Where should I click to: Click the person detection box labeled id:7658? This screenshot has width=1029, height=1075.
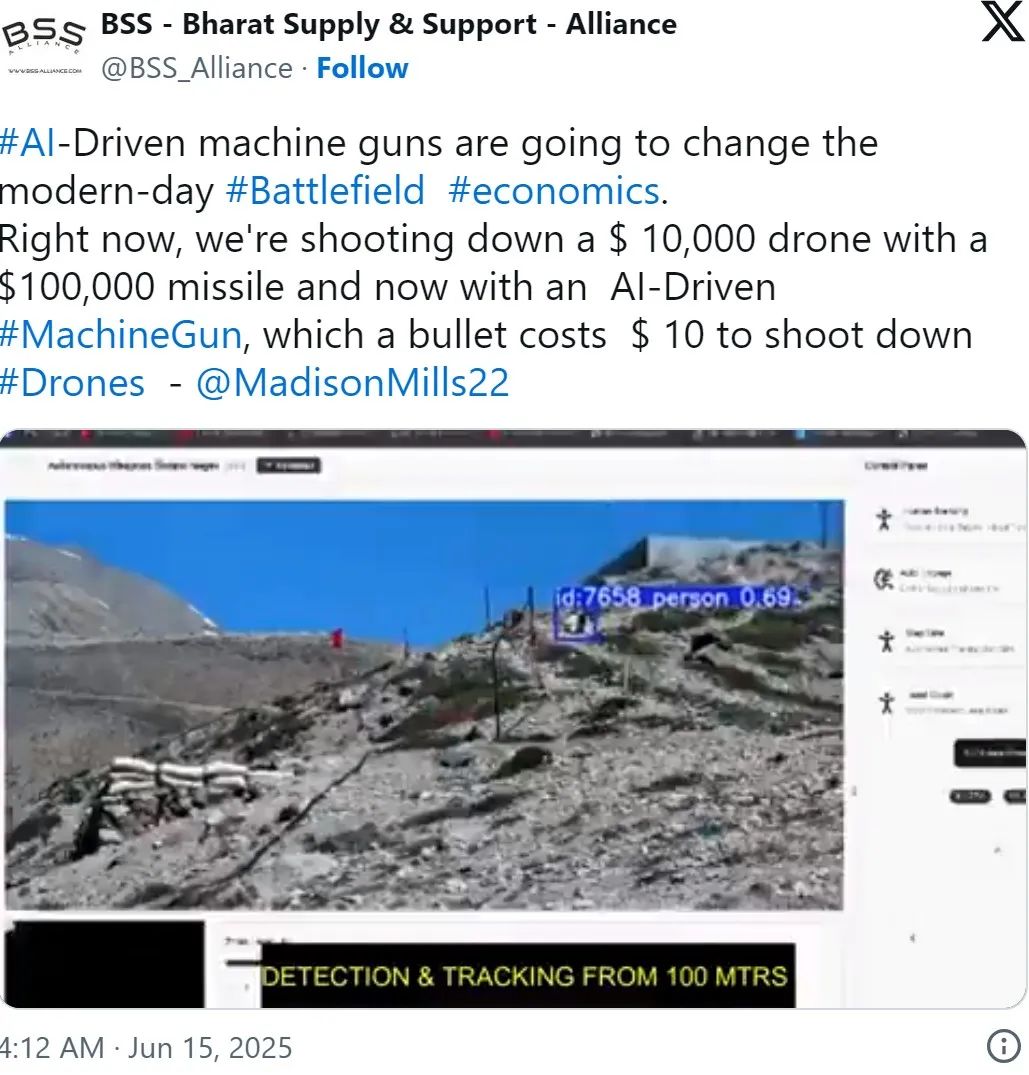[577, 626]
